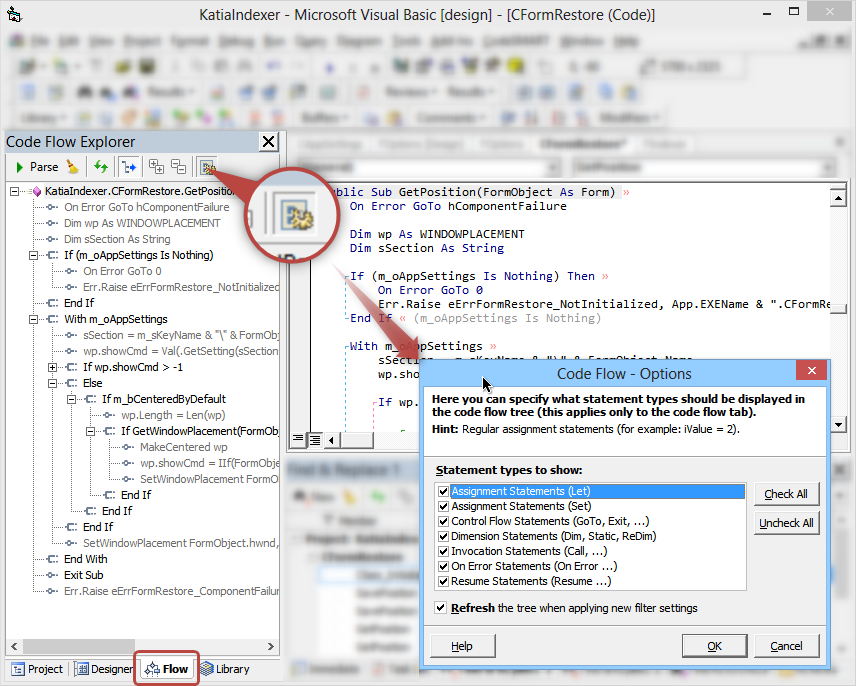Screen dimensions: 856x686
Task: Click Help in the Code Flow Options dialog
Action: 461,645
